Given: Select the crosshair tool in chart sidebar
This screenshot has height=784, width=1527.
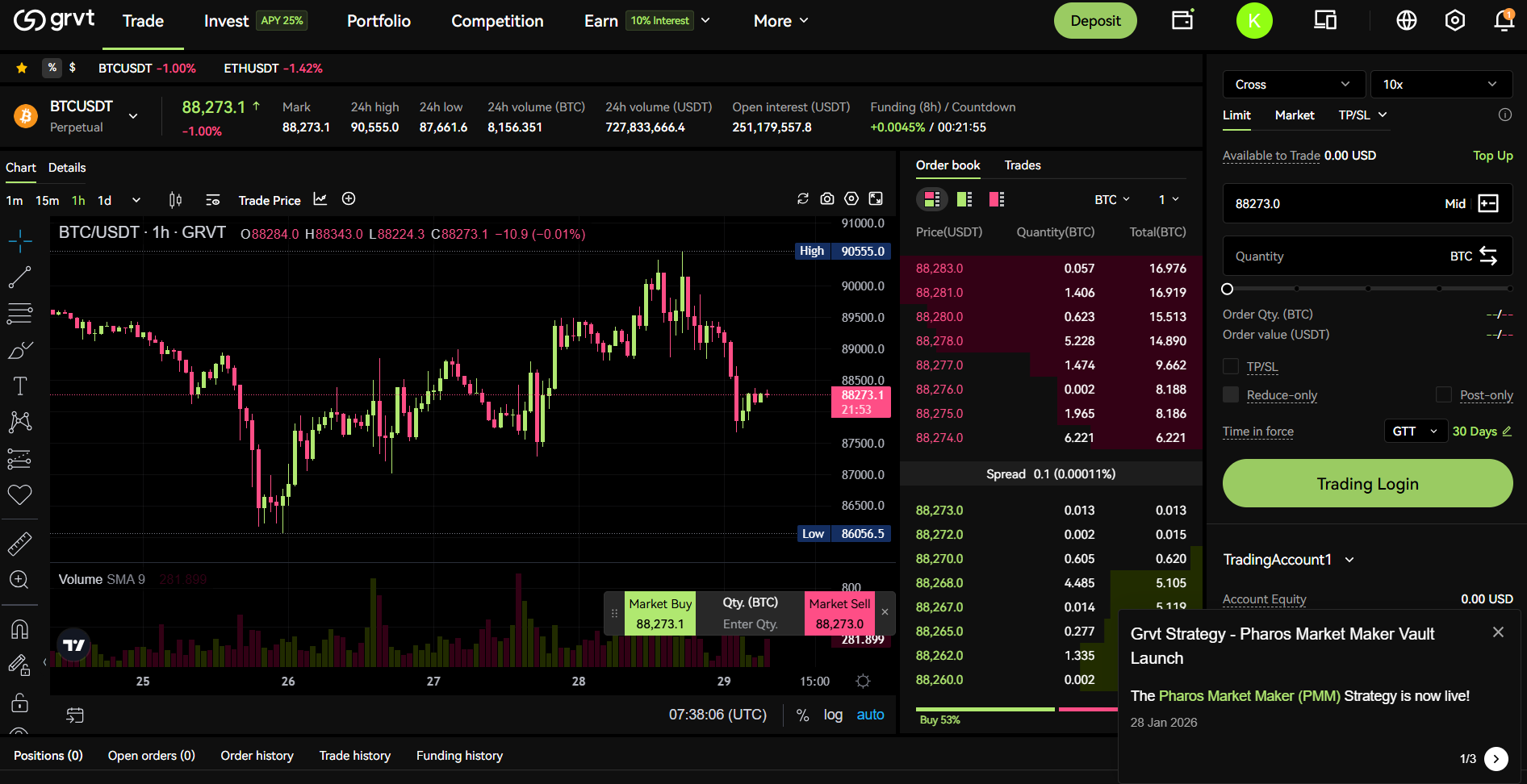Looking at the screenshot, I should click(x=20, y=240).
